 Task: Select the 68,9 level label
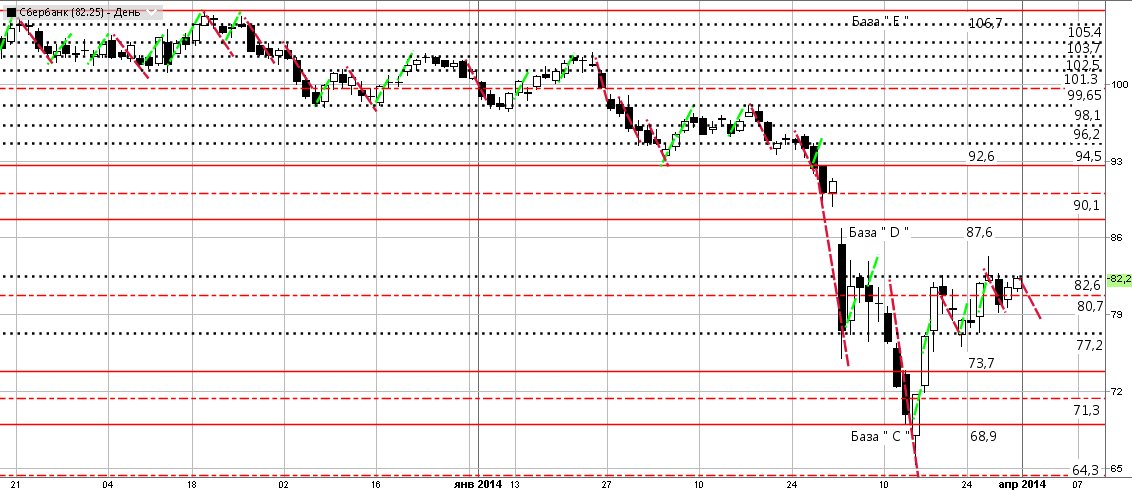[x=984, y=437]
